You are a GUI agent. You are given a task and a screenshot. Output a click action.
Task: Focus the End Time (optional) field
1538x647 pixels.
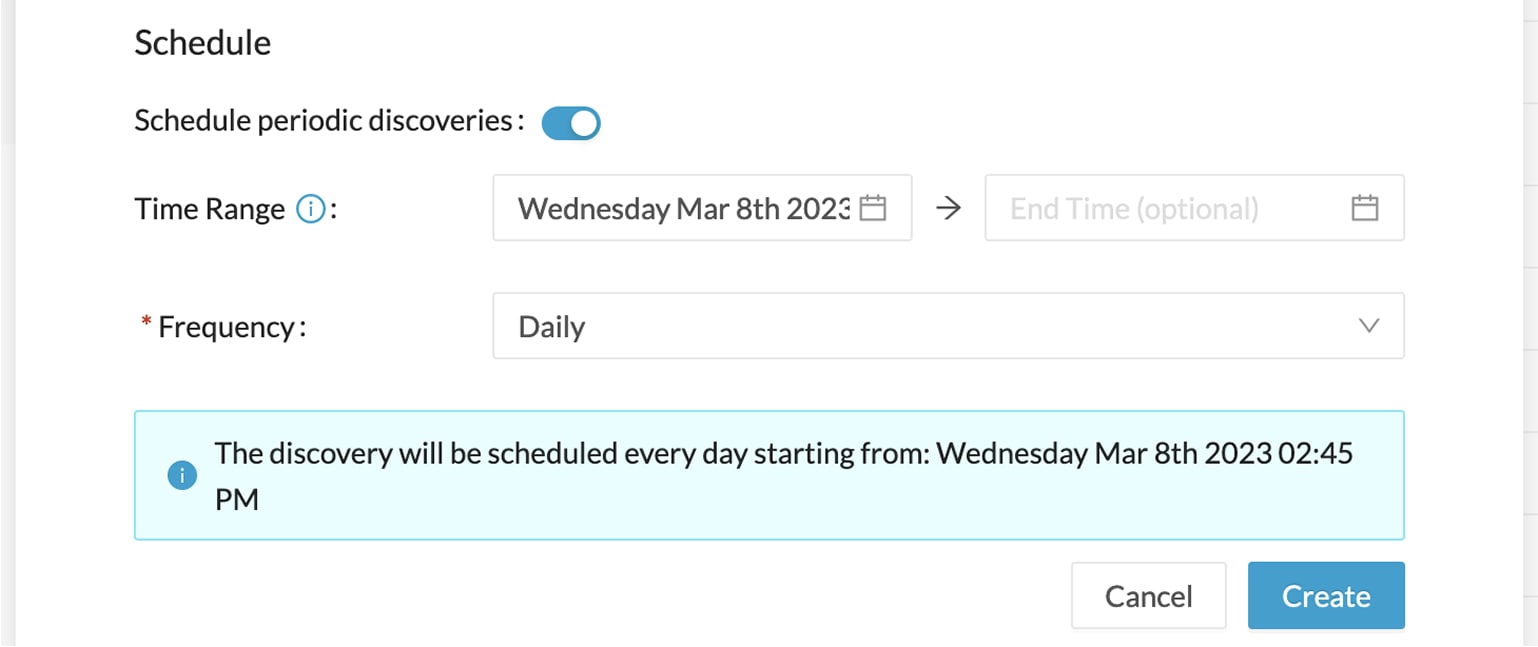(x=1194, y=208)
